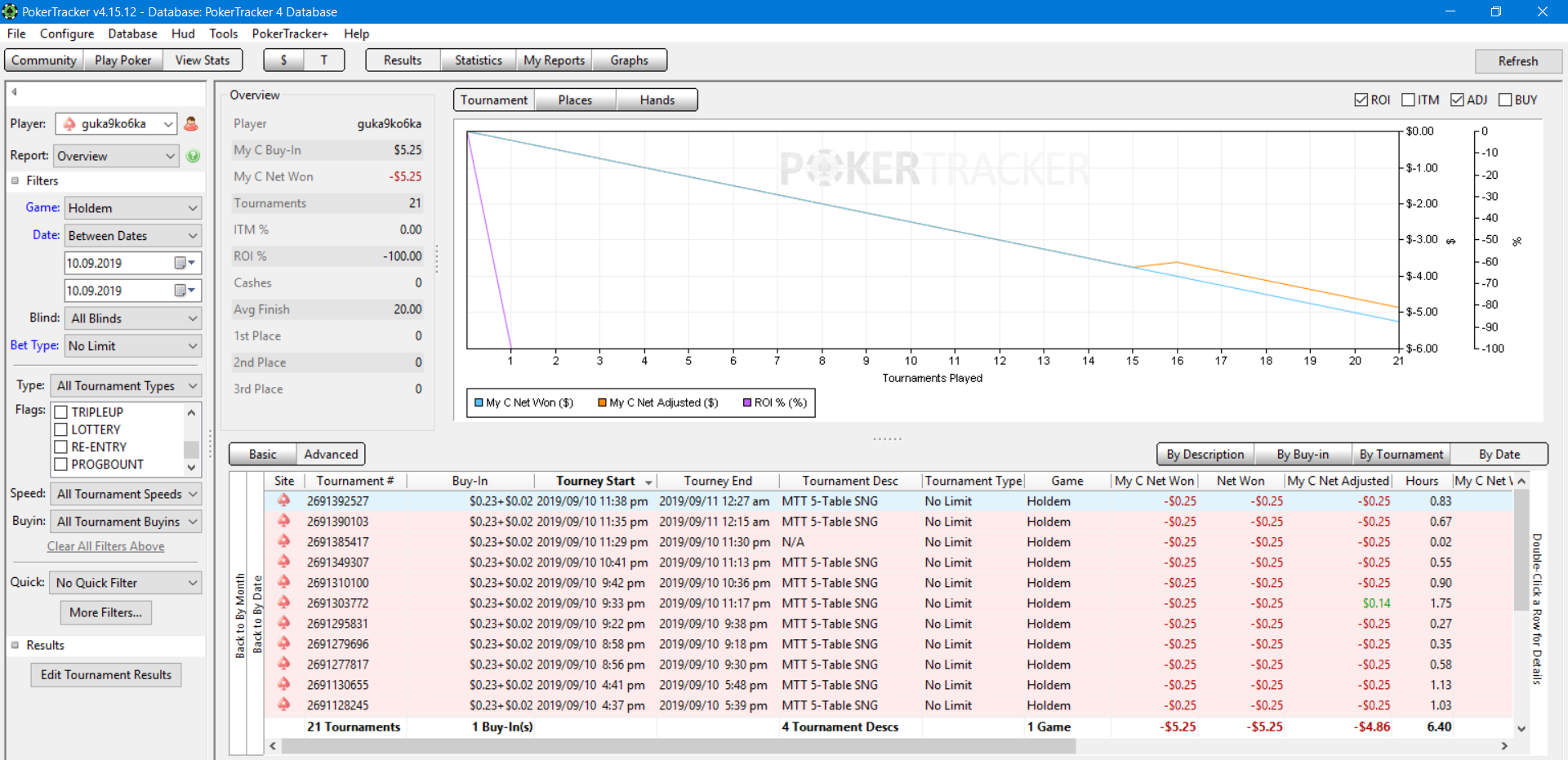The width and height of the screenshot is (1568, 760).
Task: Open calendar for start date 10.09.2019
Action: click(x=185, y=263)
